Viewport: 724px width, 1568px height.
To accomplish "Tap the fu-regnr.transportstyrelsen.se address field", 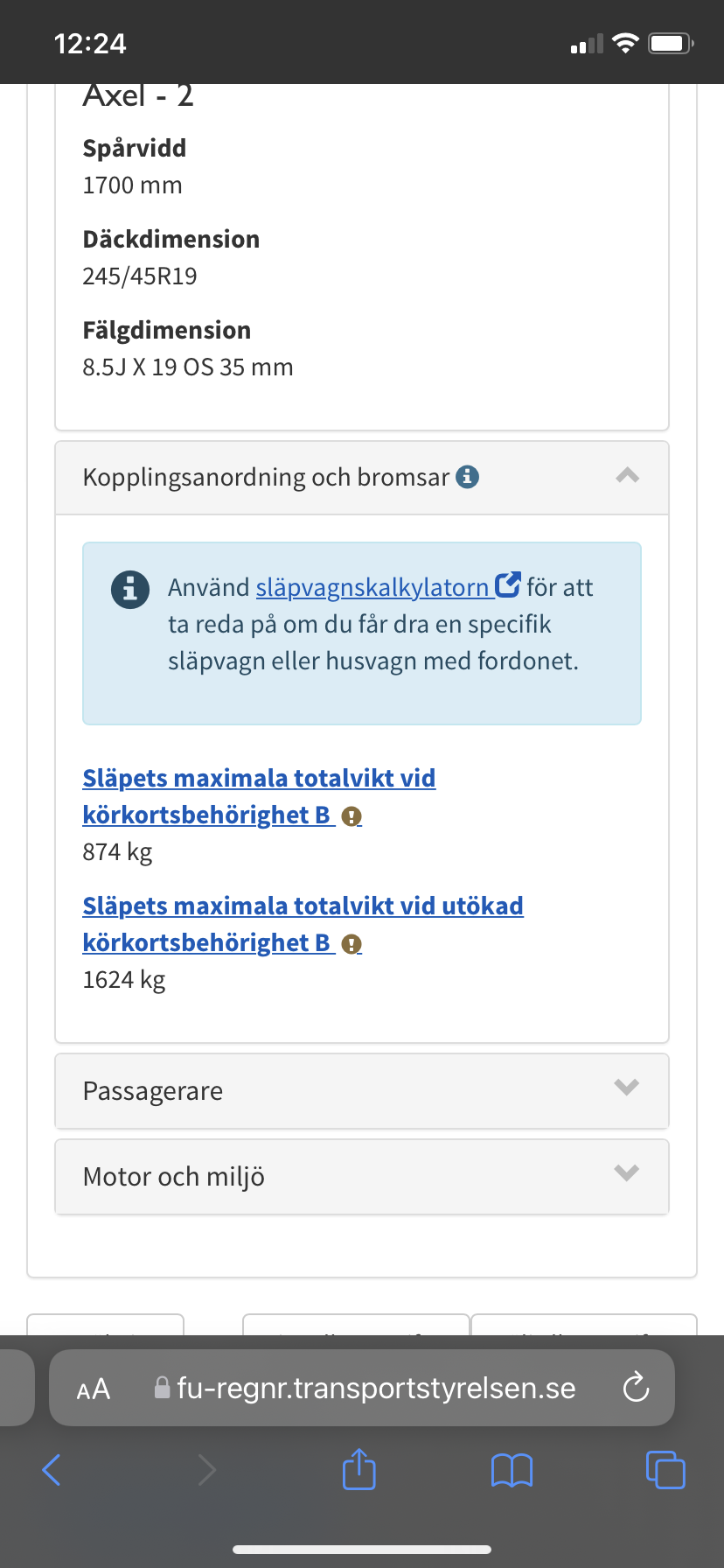I will click(362, 1388).
